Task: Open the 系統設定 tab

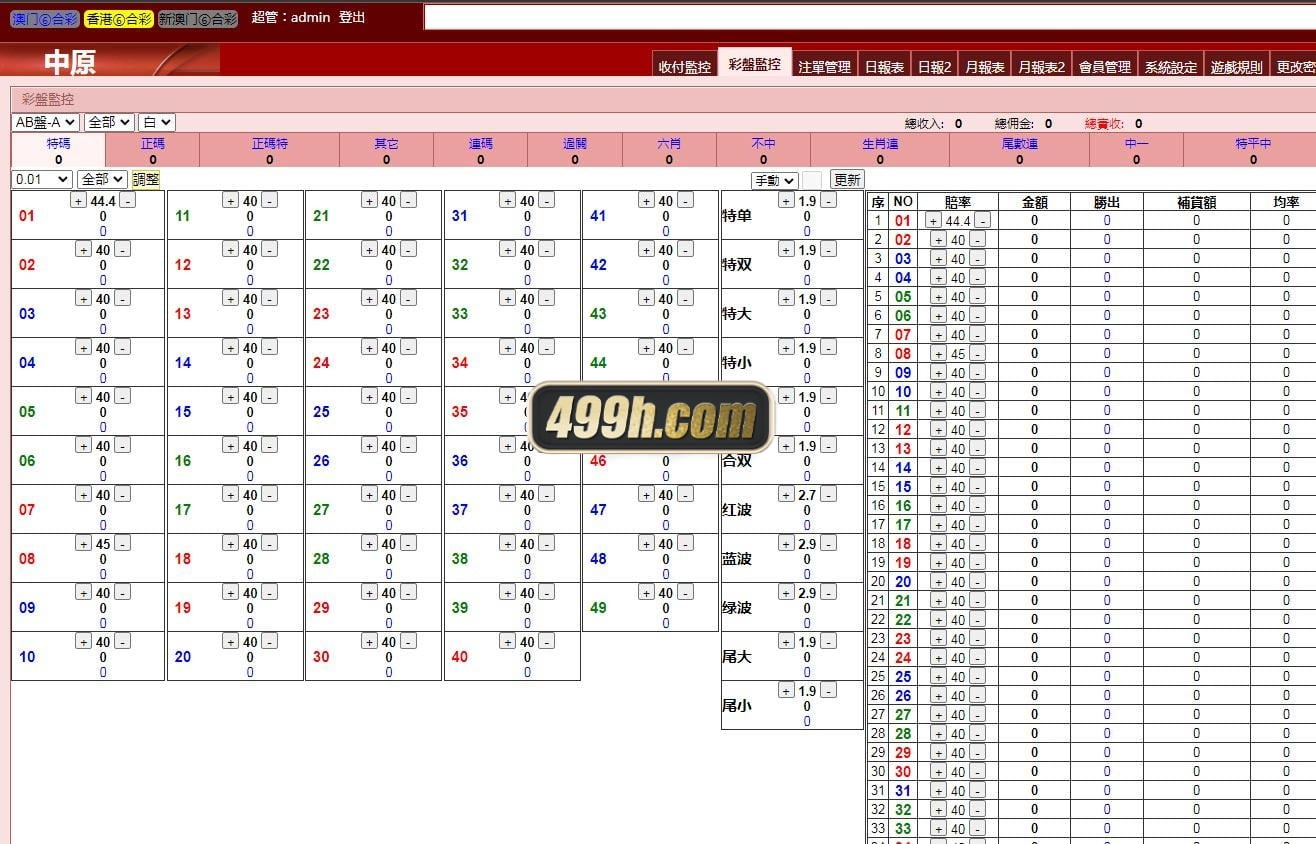Action: [1171, 66]
